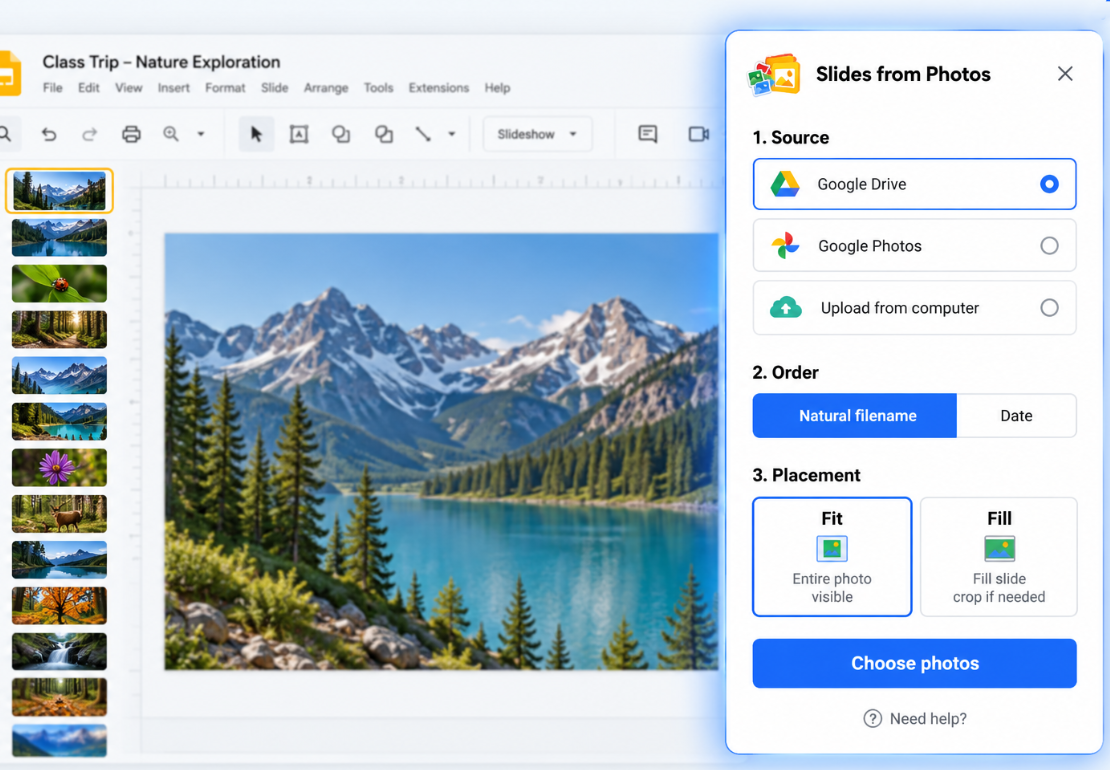Open the Tools menu
The height and width of the screenshot is (770, 1110).
coord(378,88)
